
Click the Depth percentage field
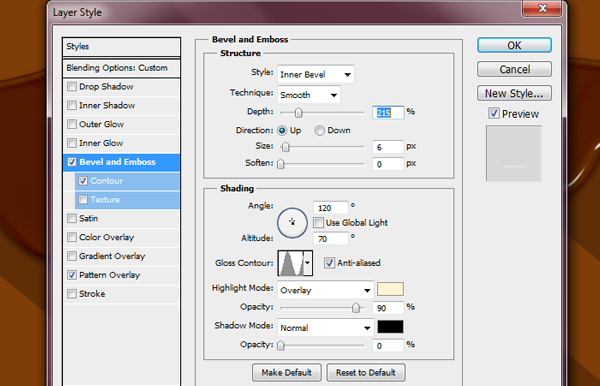click(388, 113)
